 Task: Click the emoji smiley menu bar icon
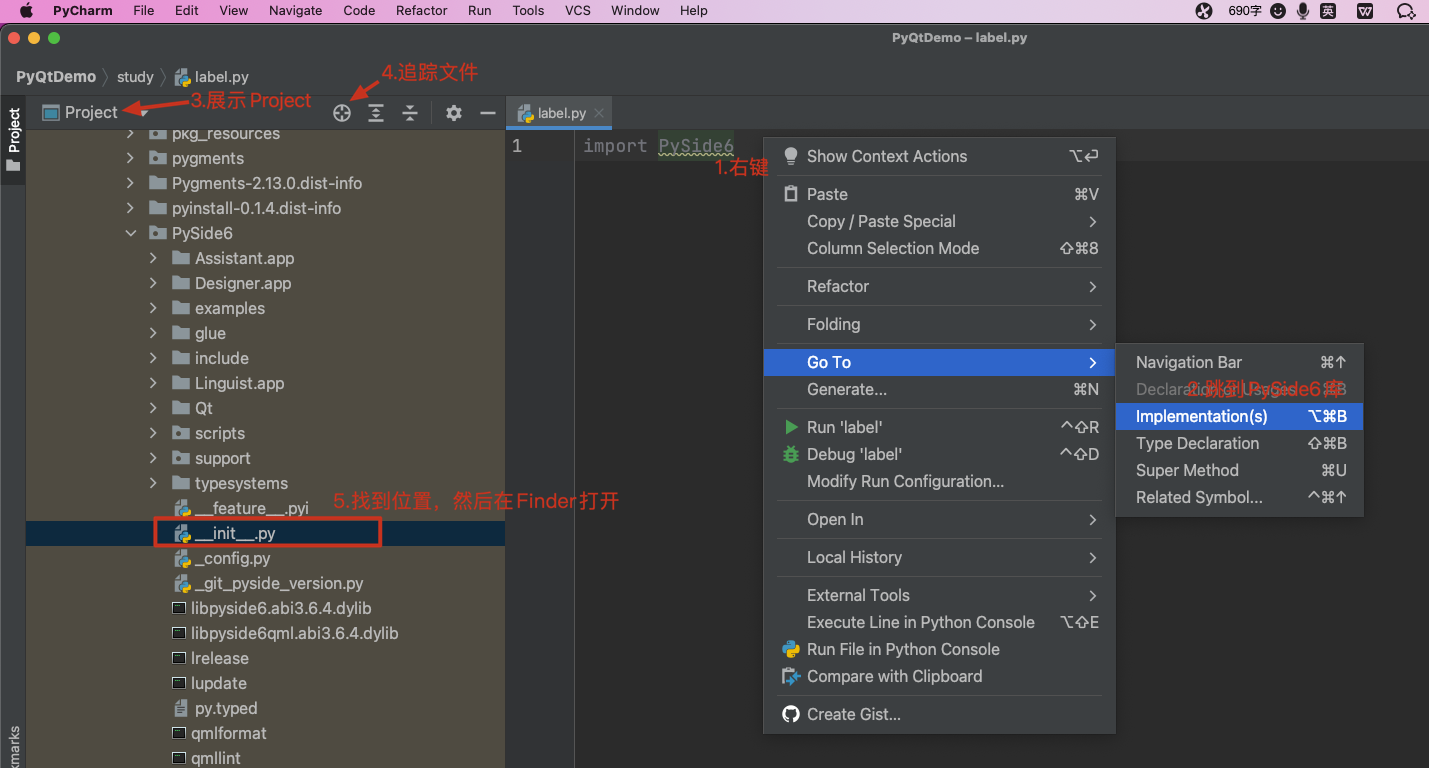1279,11
